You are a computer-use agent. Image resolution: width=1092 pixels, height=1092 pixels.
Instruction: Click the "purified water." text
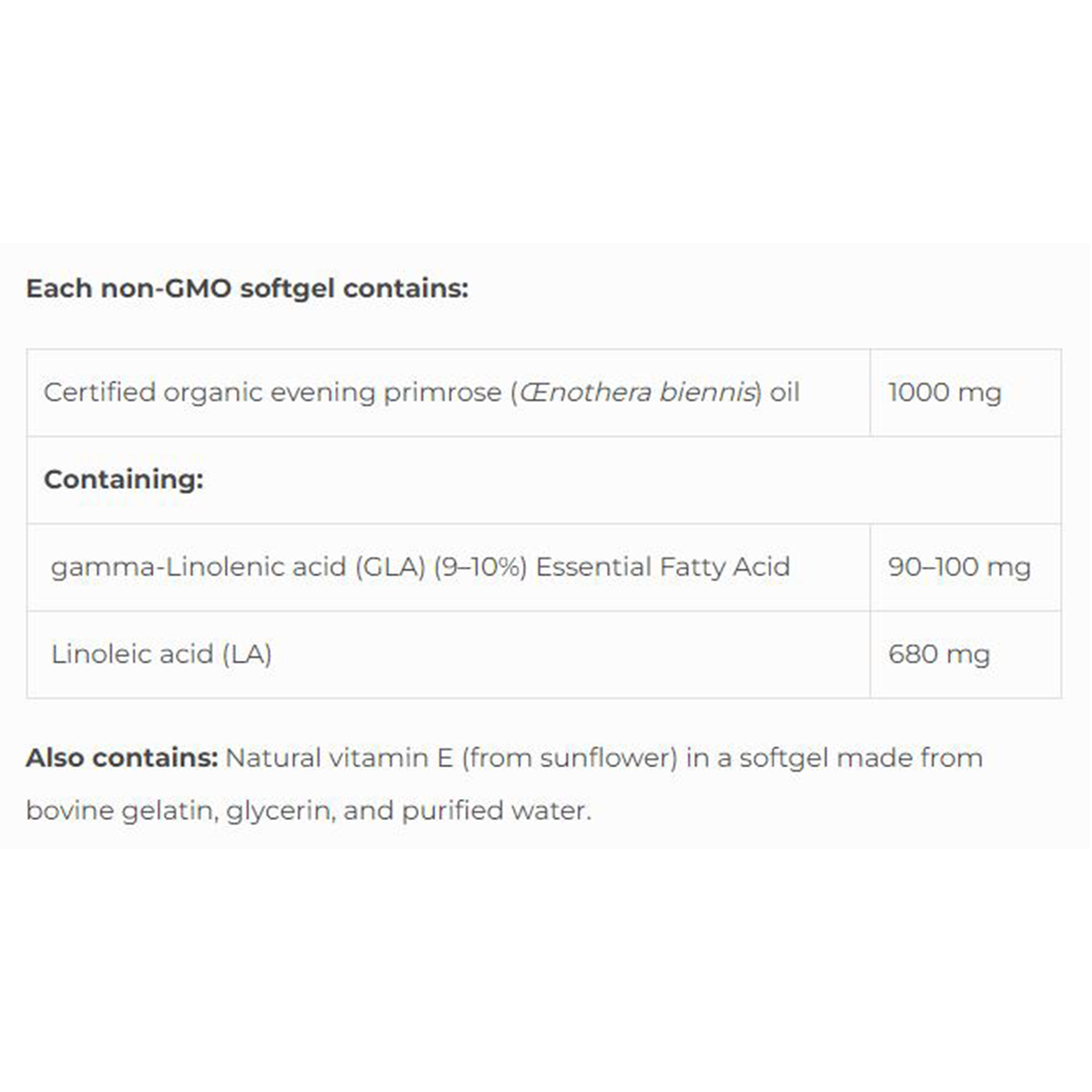(x=496, y=810)
